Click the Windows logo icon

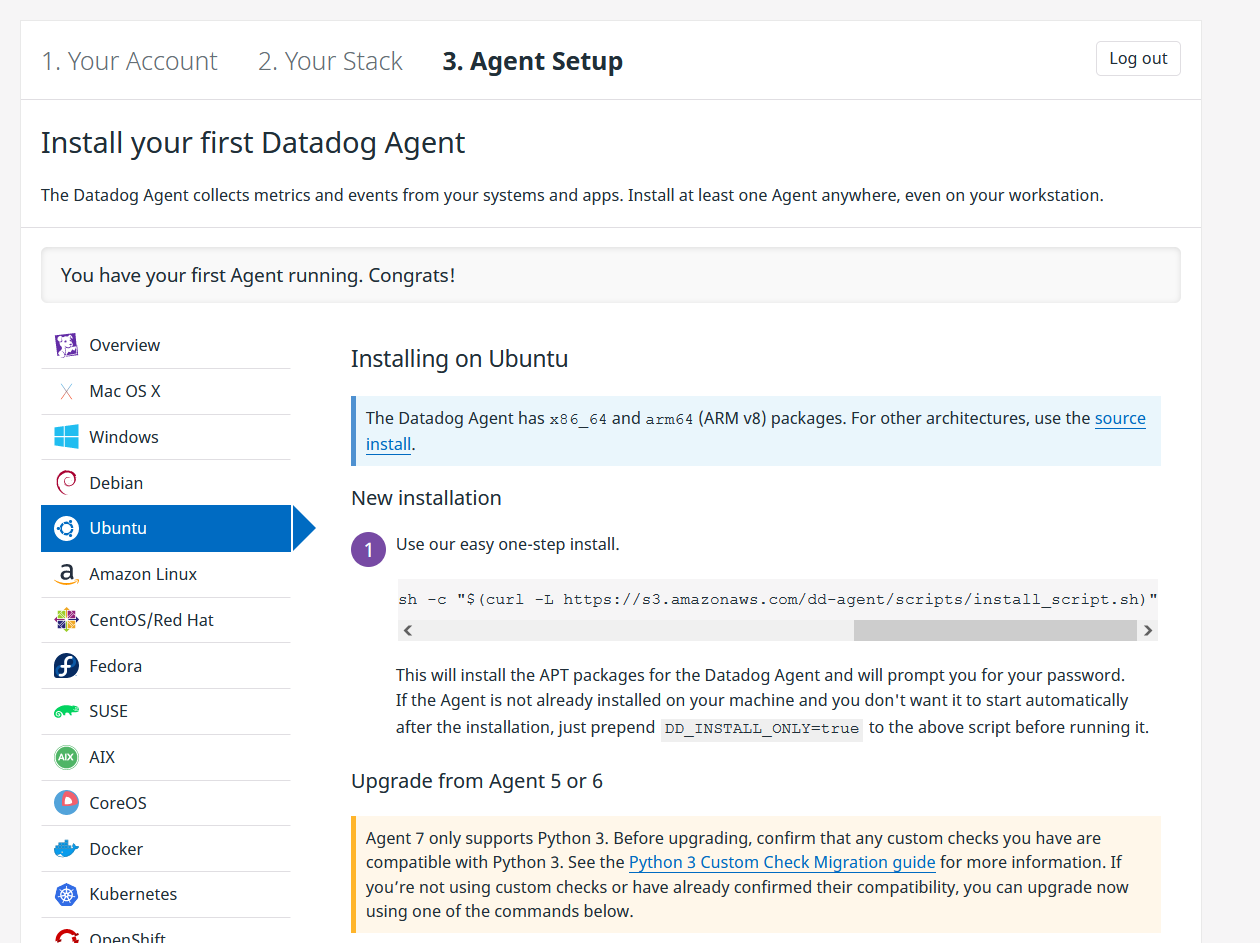[66, 437]
